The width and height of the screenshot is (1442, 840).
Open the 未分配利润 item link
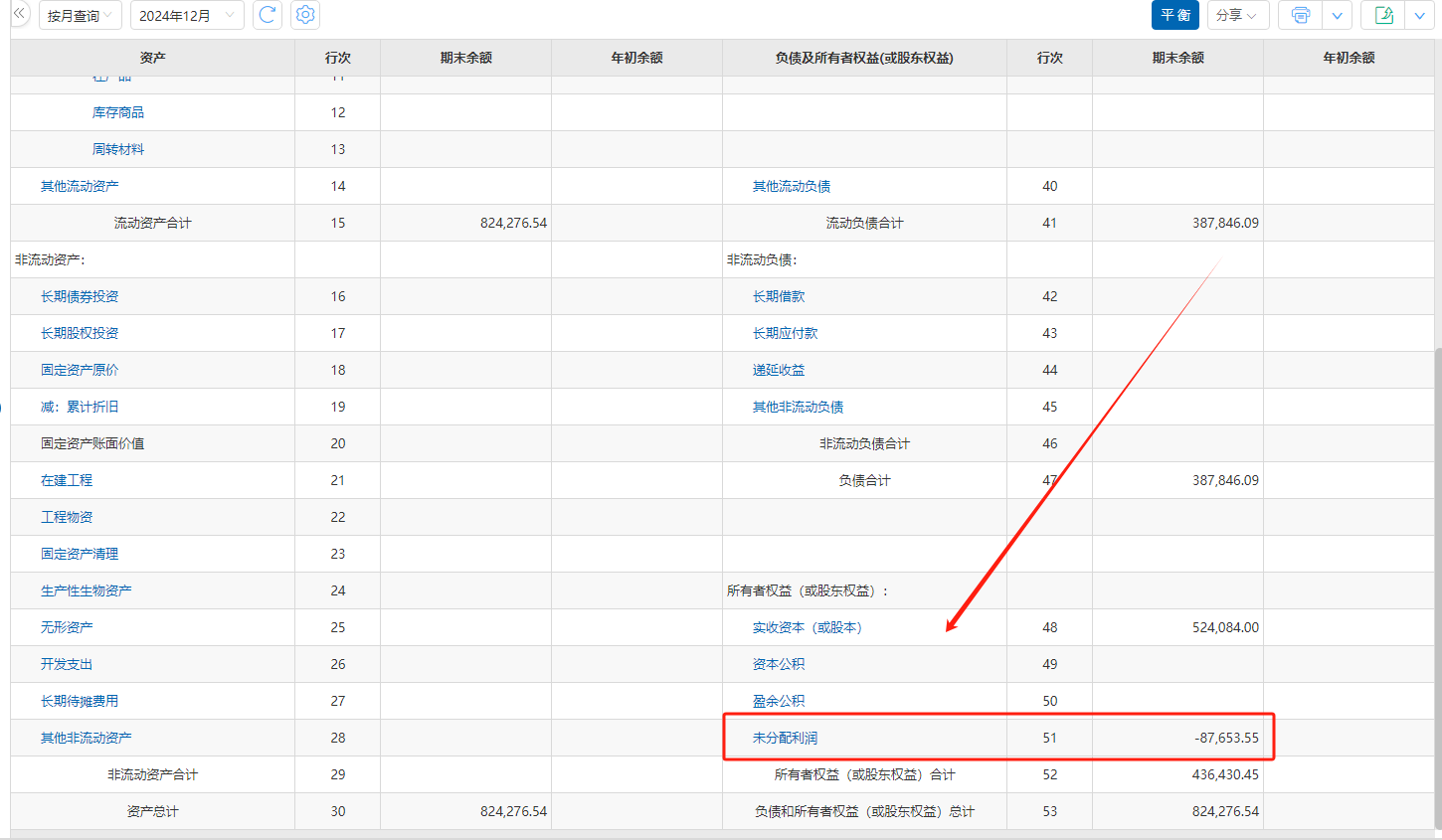point(785,738)
